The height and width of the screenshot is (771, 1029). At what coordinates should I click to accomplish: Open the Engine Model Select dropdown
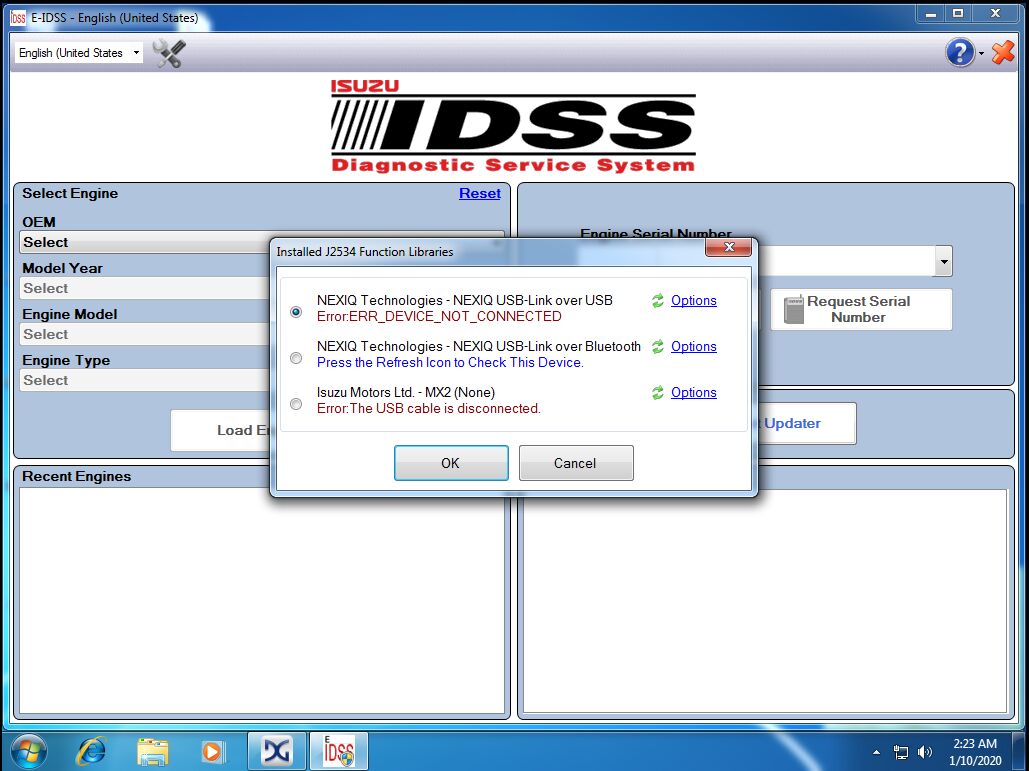[144, 334]
